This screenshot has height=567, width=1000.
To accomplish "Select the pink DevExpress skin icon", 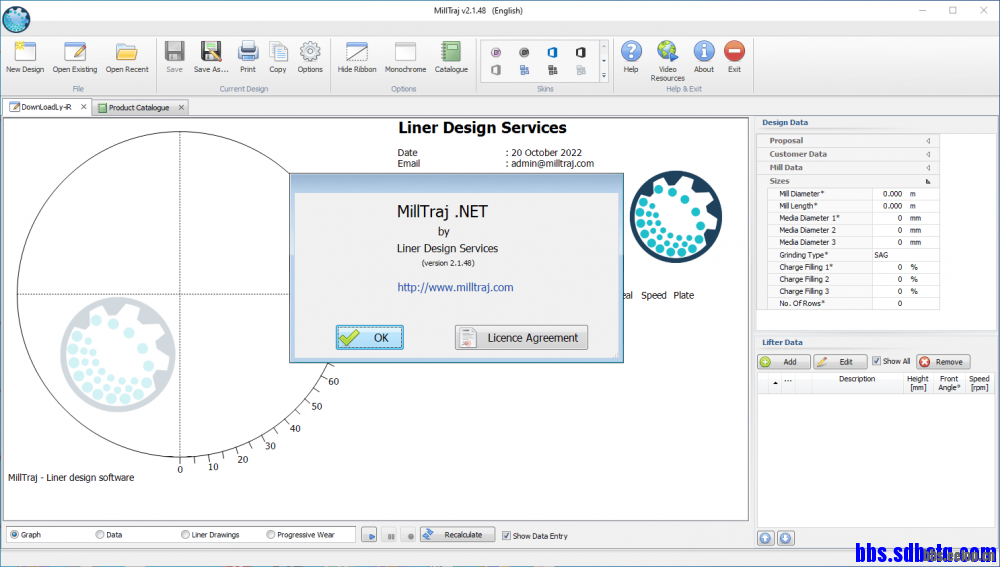I will point(496,52).
